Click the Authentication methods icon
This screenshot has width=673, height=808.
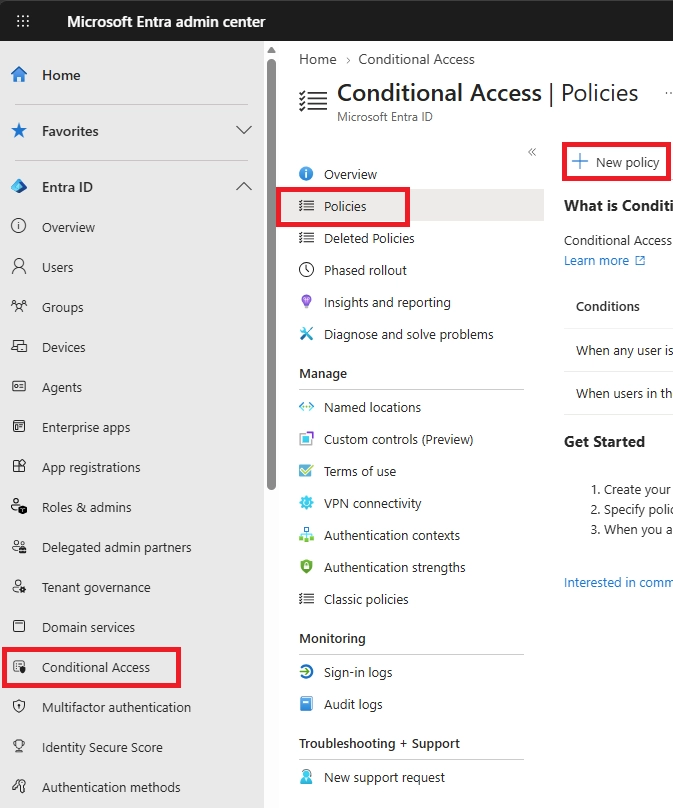click(x=19, y=786)
